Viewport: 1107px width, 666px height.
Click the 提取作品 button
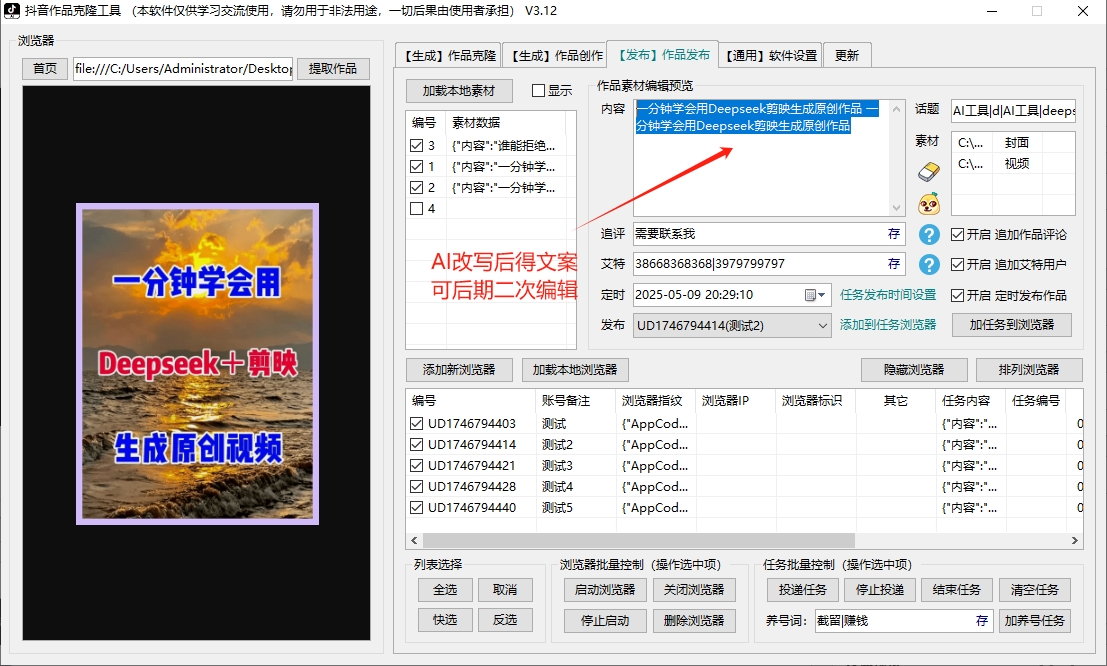pos(333,69)
